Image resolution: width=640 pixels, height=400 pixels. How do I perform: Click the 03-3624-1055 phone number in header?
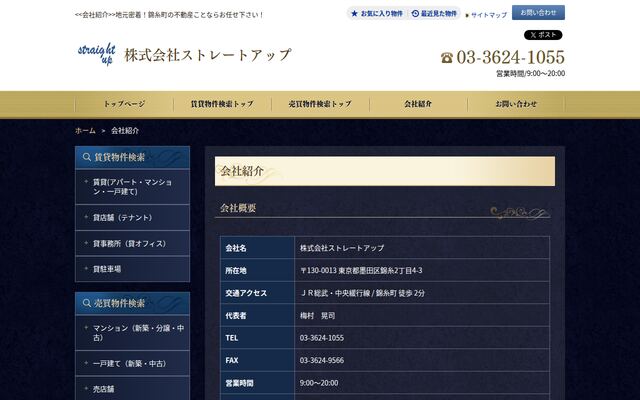(510, 57)
